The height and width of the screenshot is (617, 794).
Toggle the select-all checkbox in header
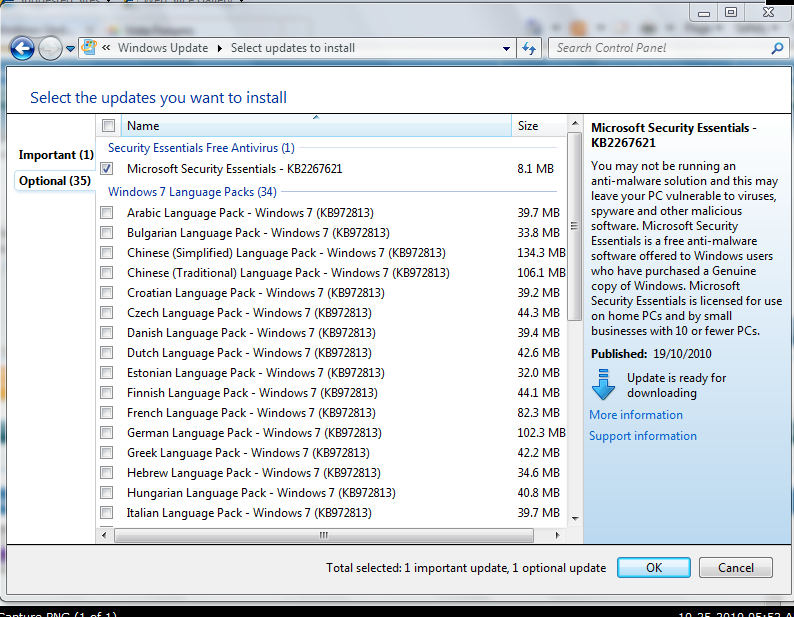tap(108, 125)
